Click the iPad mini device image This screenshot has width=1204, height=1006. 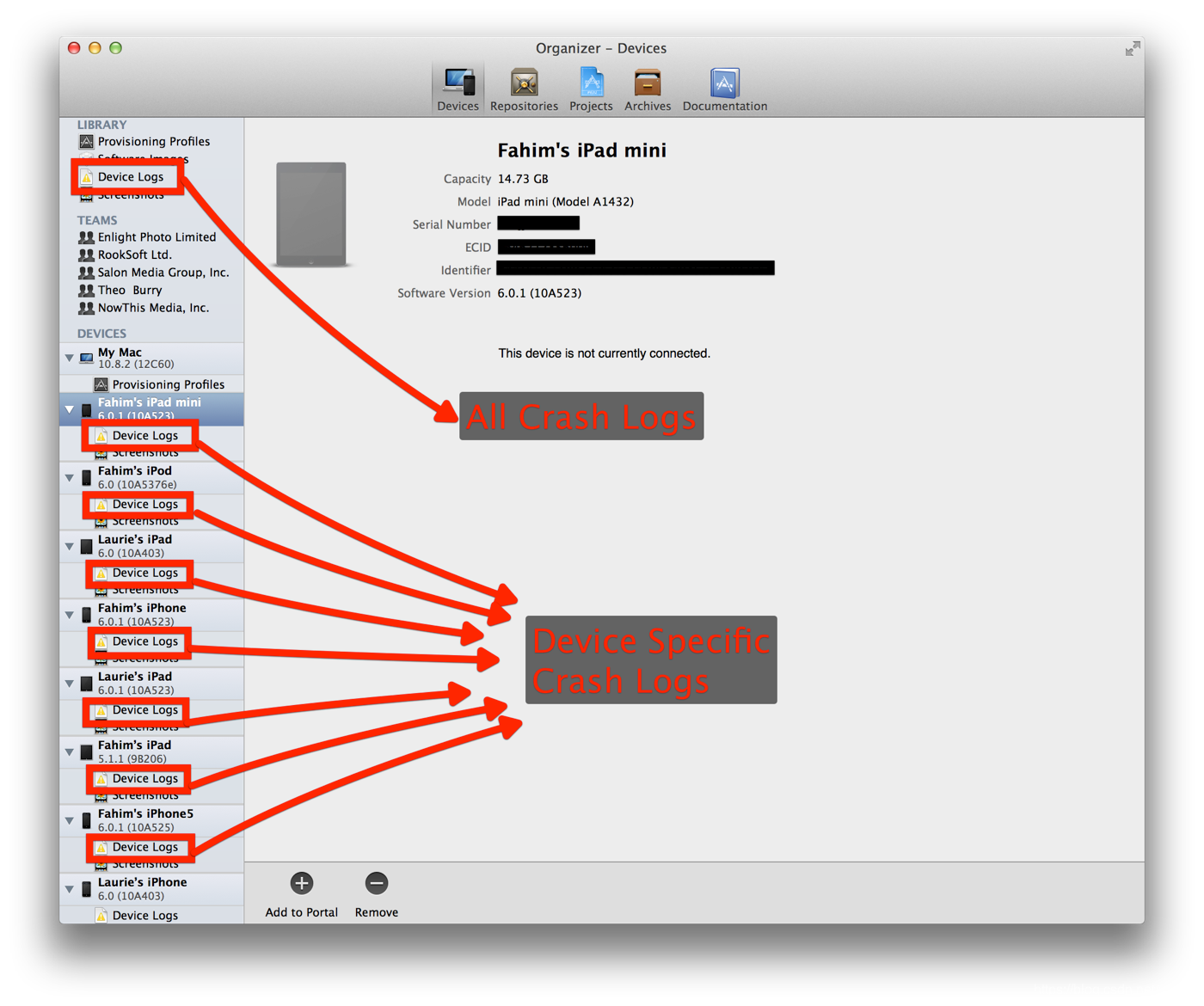[311, 214]
